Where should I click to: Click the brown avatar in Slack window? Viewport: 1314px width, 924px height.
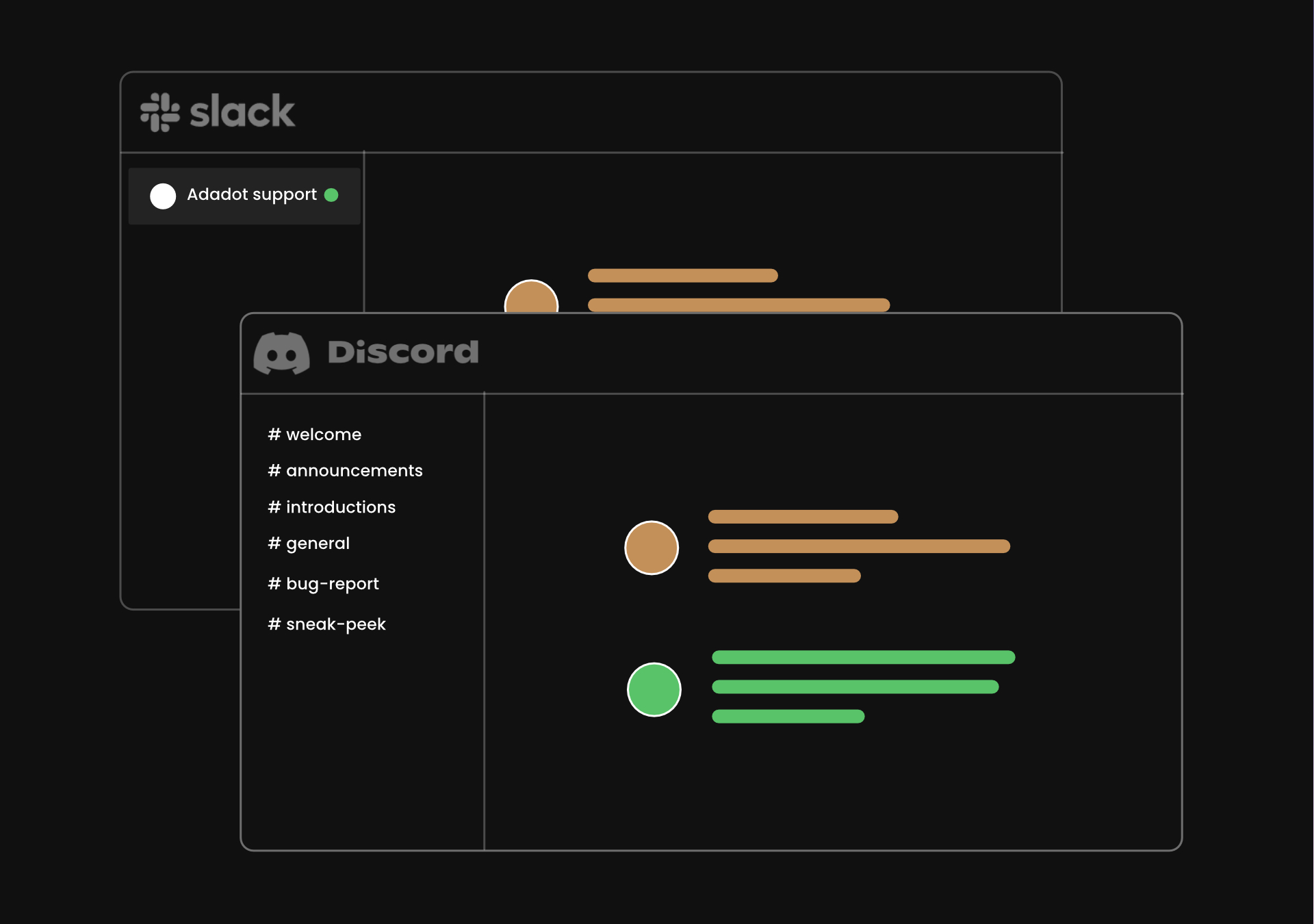click(531, 296)
